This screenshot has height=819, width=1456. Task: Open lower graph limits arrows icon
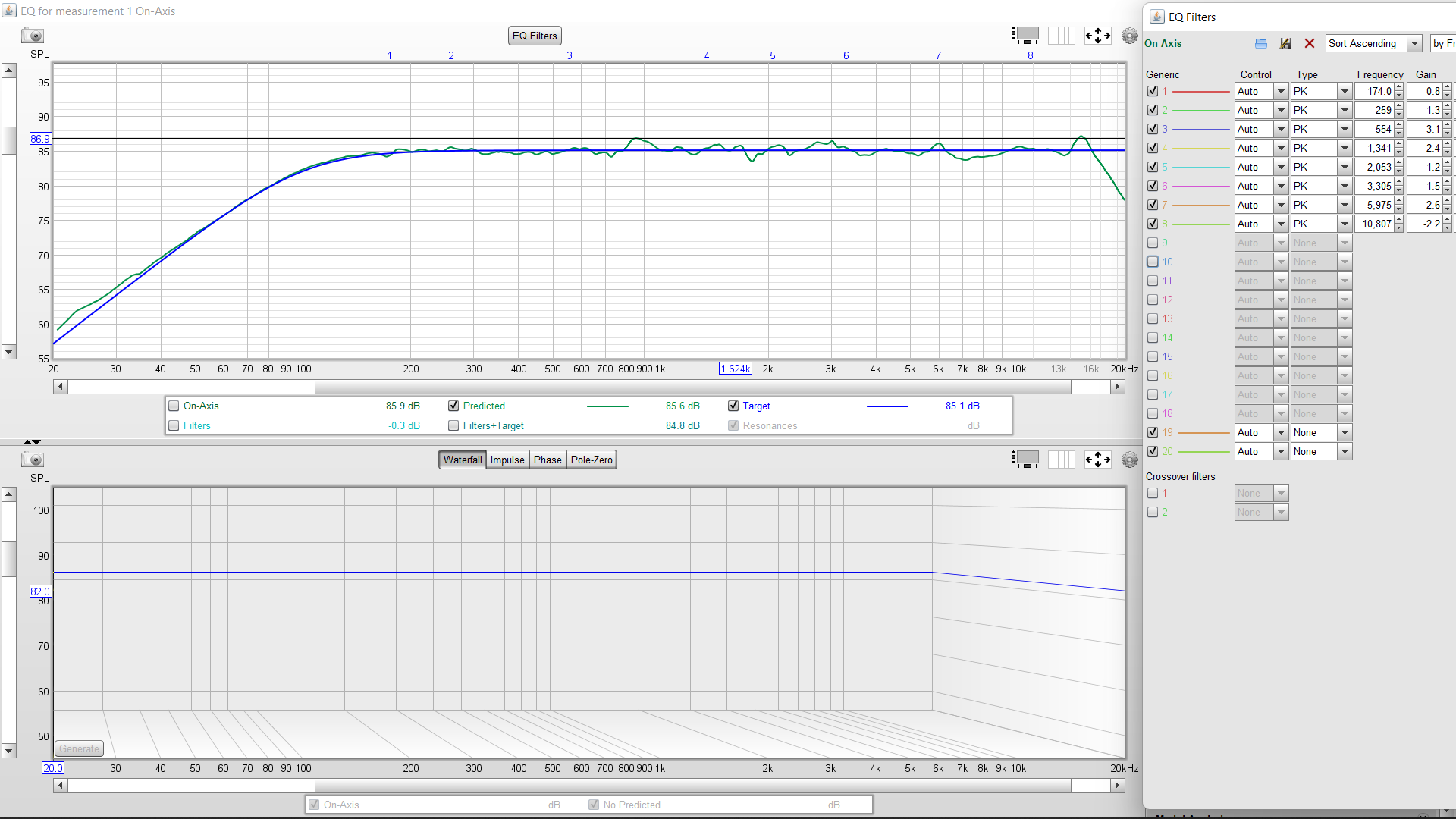pyautogui.click(x=1098, y=460)
